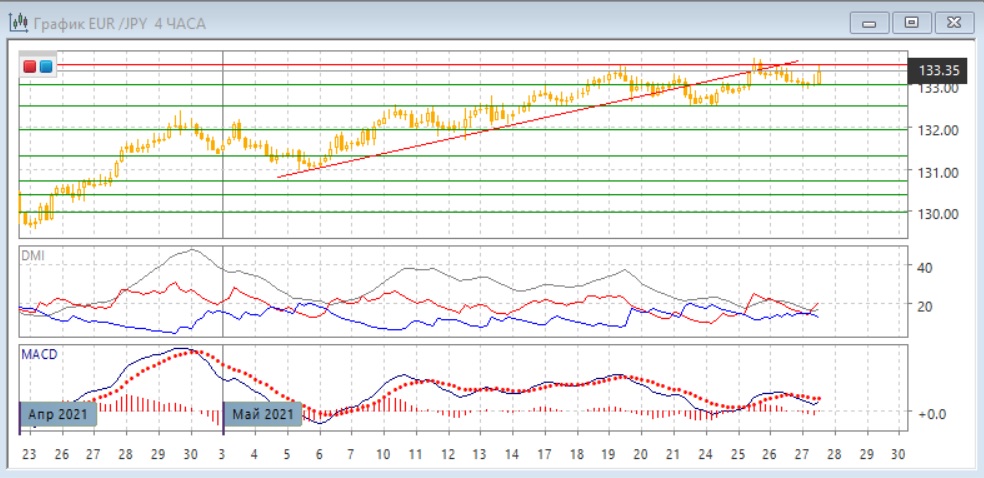
Task: Click date 30 at right end of time axis
Action: click(x=897, y=454)
